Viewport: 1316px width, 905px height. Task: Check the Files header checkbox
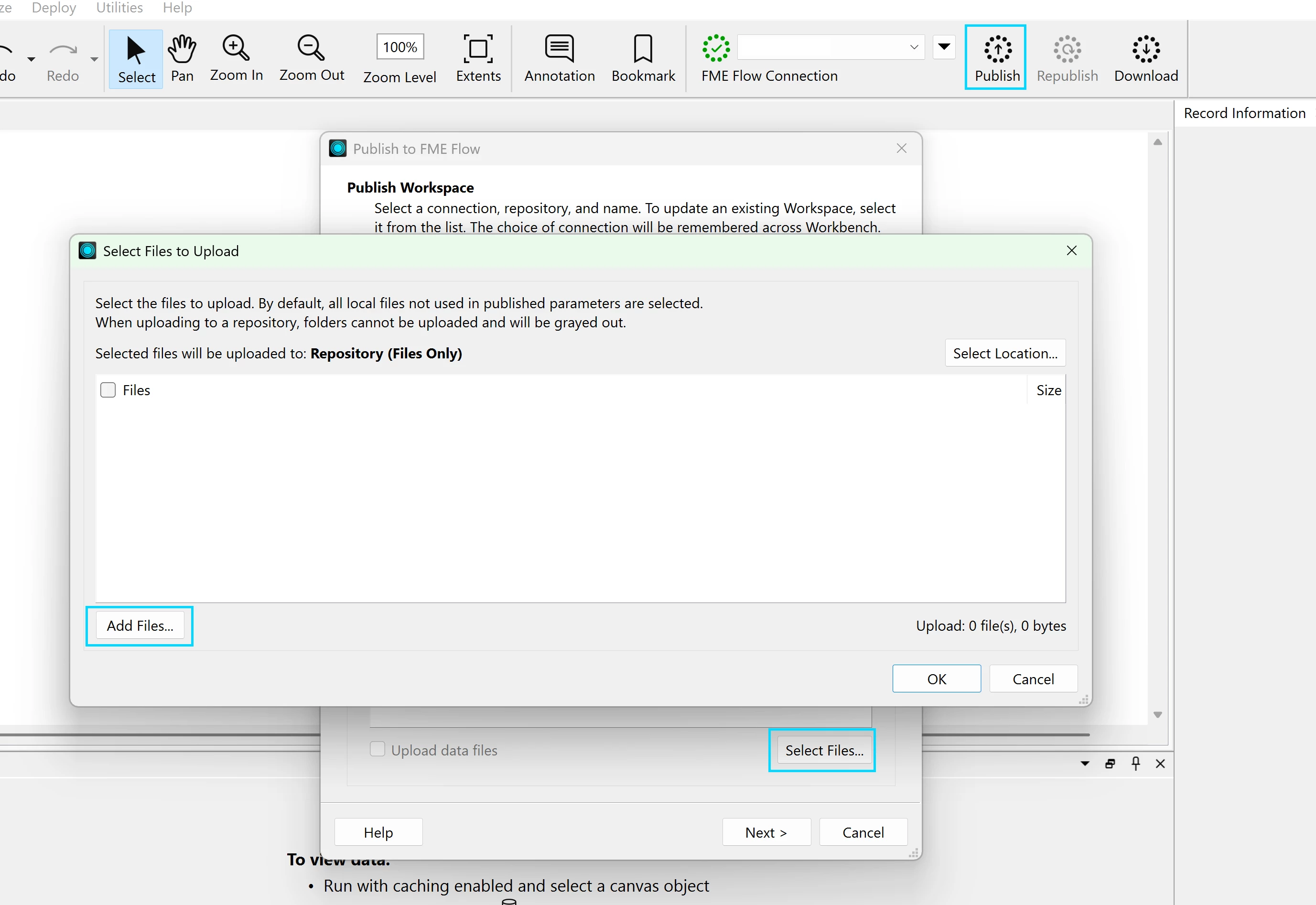pos(108,390)
